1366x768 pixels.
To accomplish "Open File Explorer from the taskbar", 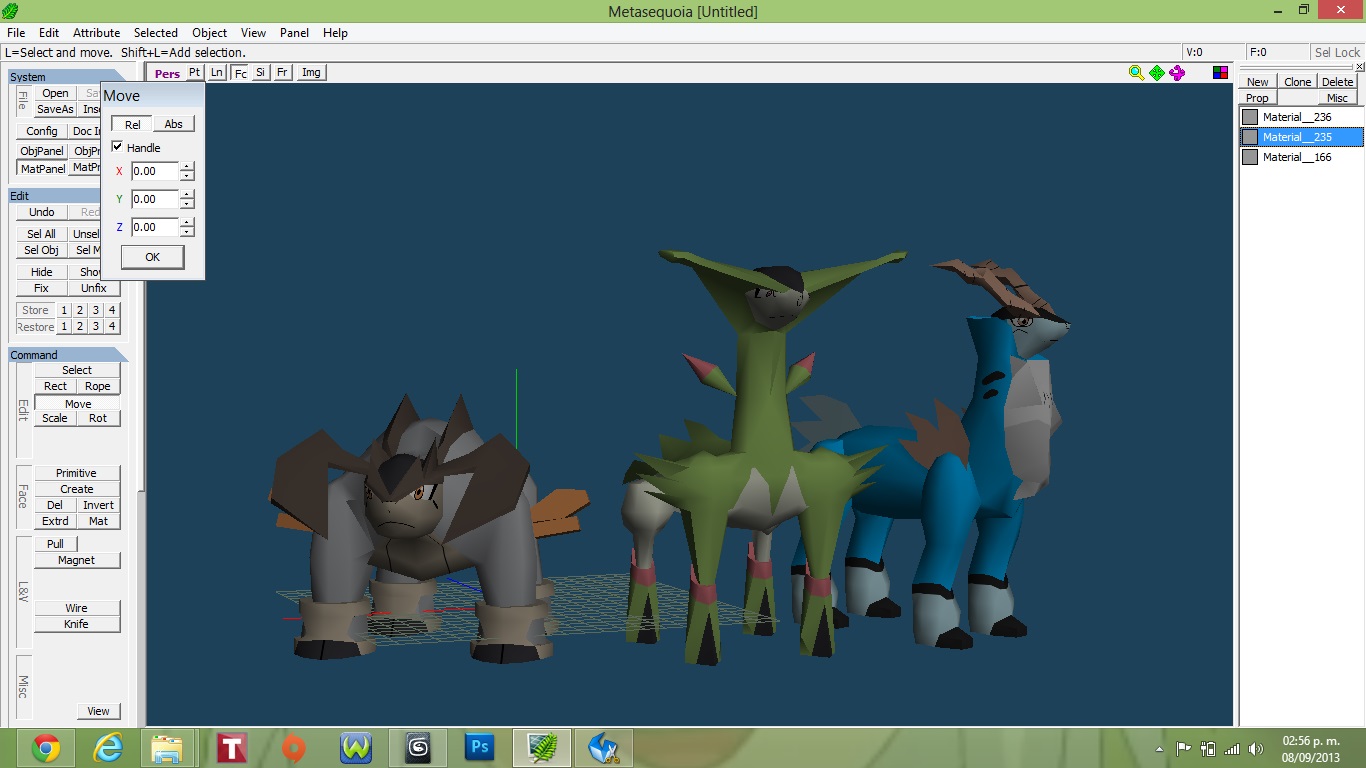I will coord(166,748).
